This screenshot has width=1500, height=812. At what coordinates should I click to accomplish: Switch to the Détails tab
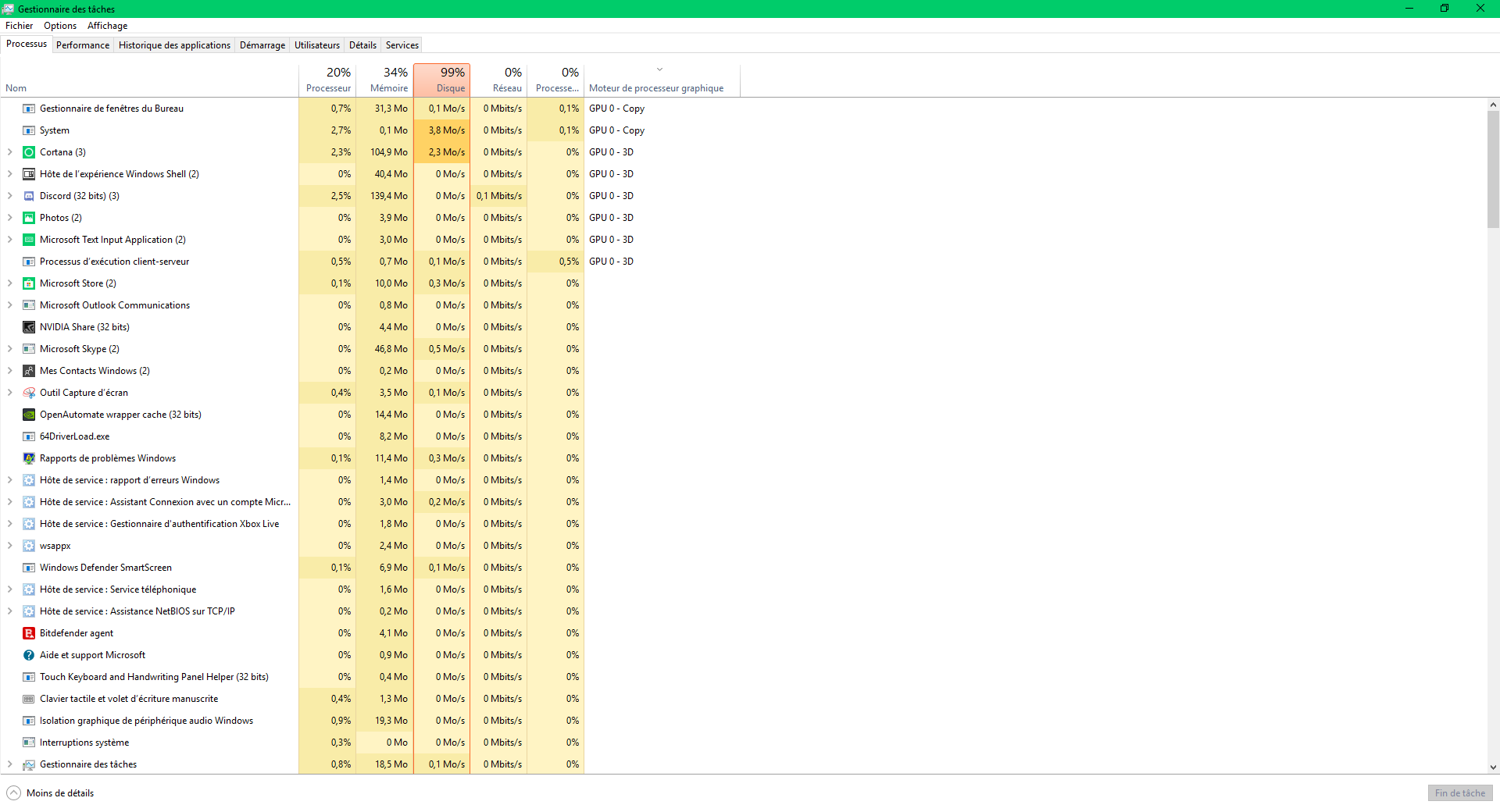click(x=362, y=45)
